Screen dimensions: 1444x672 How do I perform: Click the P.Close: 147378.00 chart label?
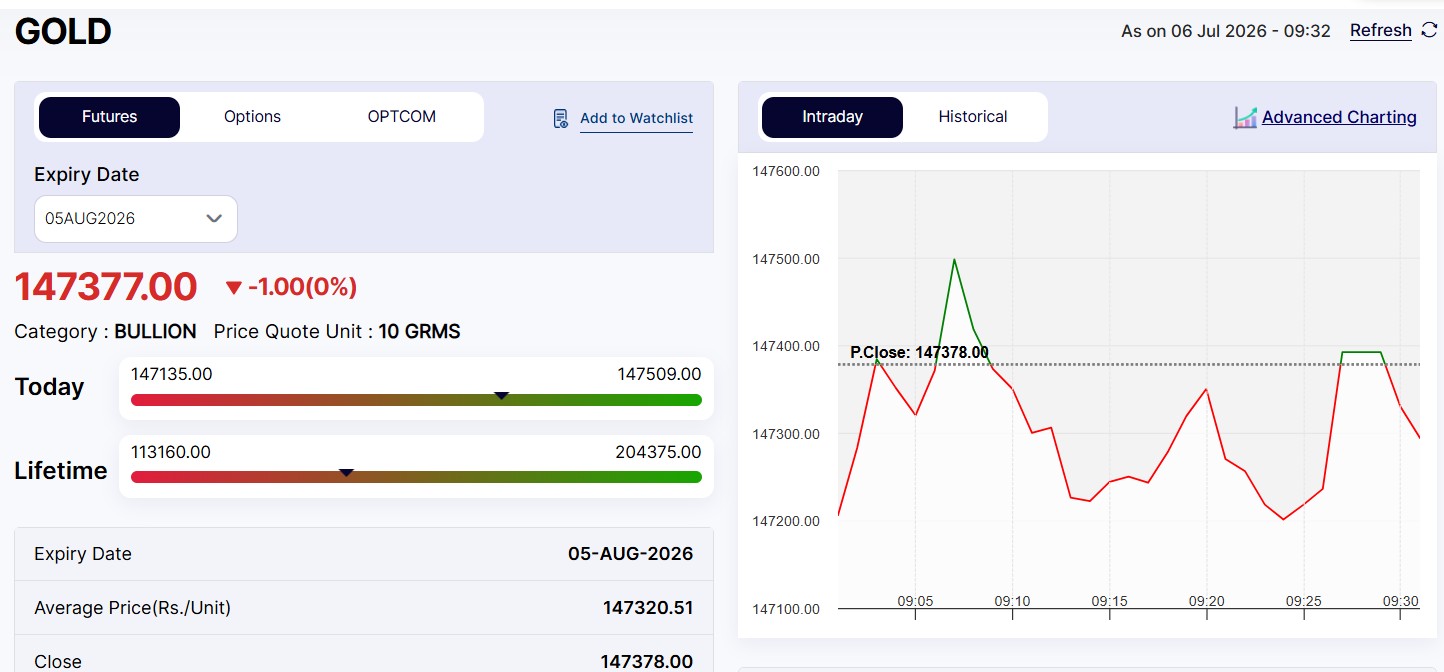[919, 353]
